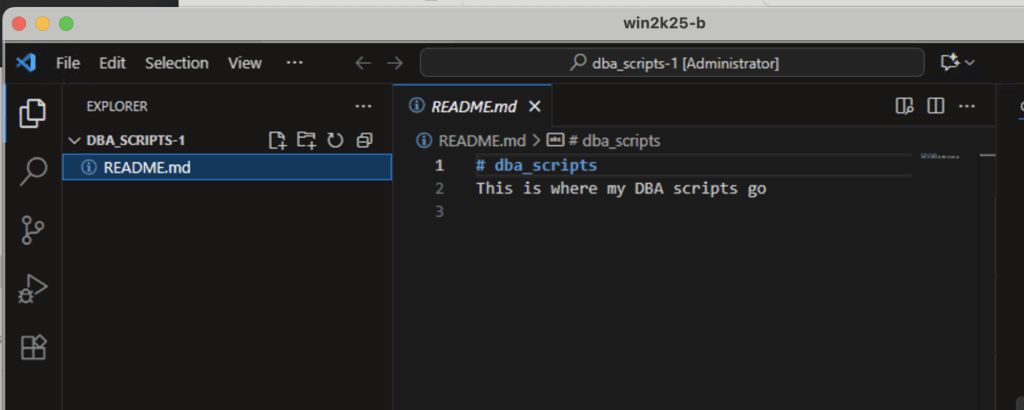
Task: Select README.md in the file tree
Action: coord(147,167)
